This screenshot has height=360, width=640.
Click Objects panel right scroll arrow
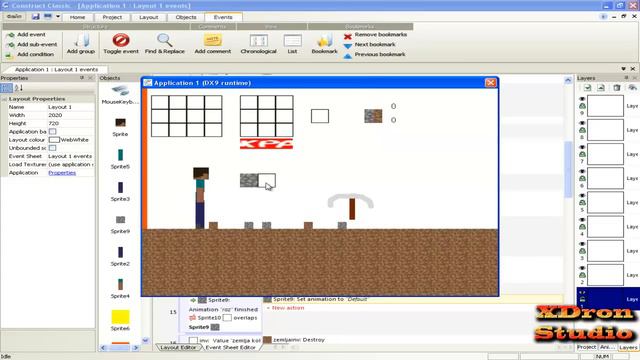tap(136, 348)
